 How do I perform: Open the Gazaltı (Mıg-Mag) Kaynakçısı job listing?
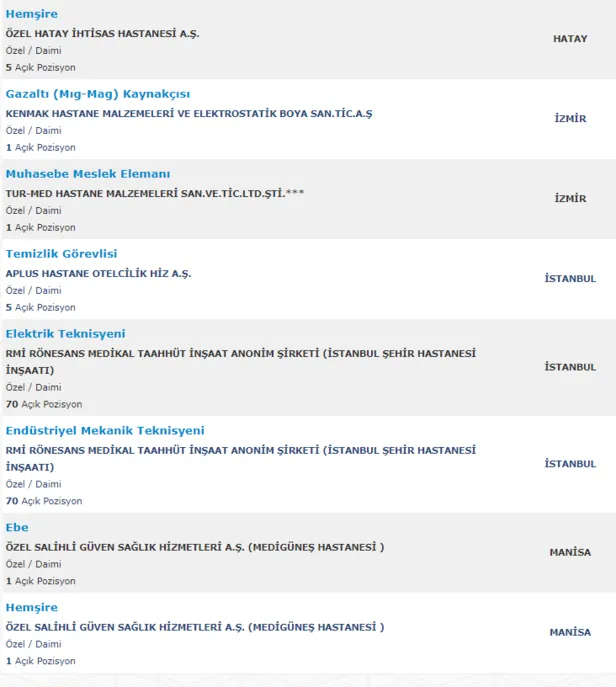click(x=97, y=94)
